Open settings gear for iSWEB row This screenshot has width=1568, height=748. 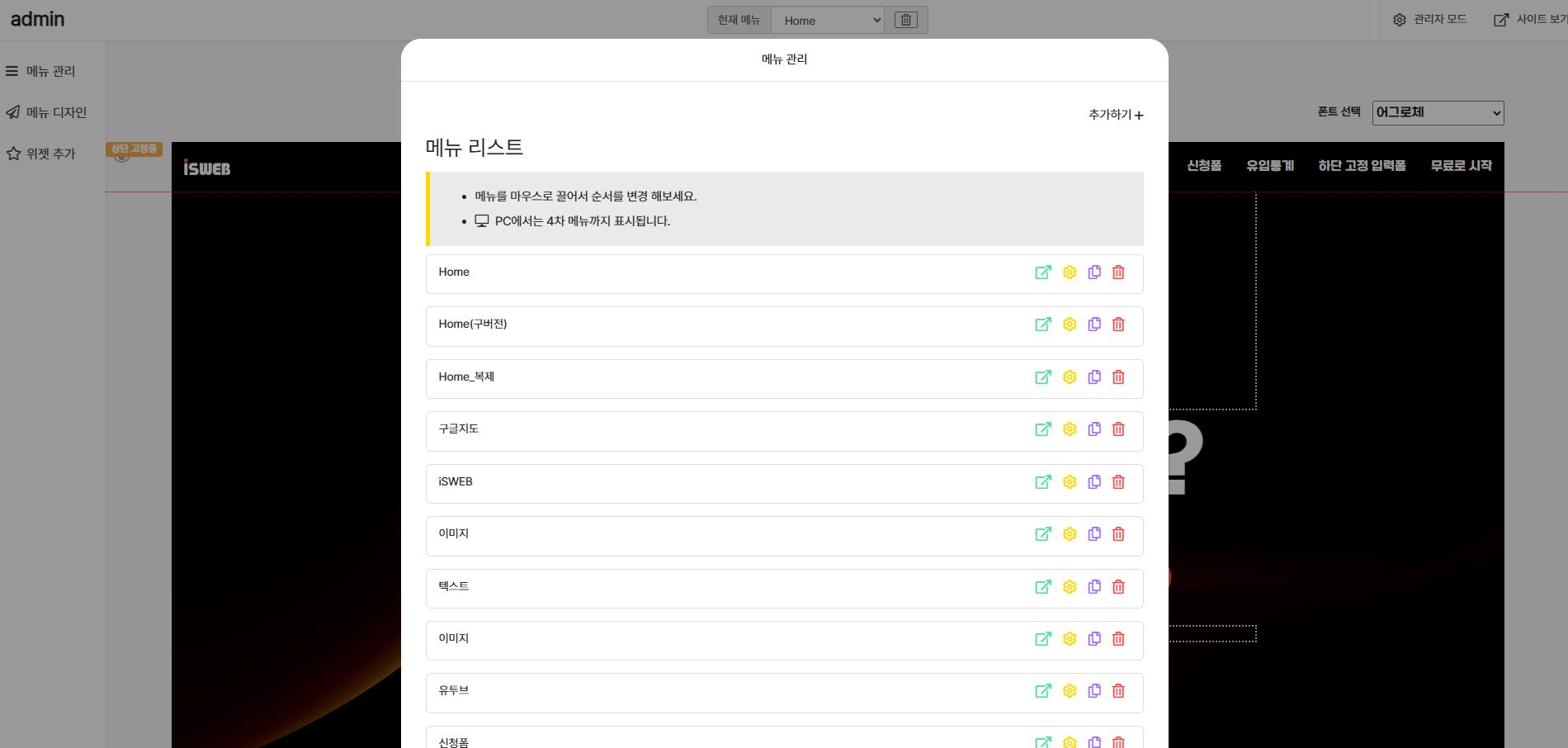[x=1070, y=482]
